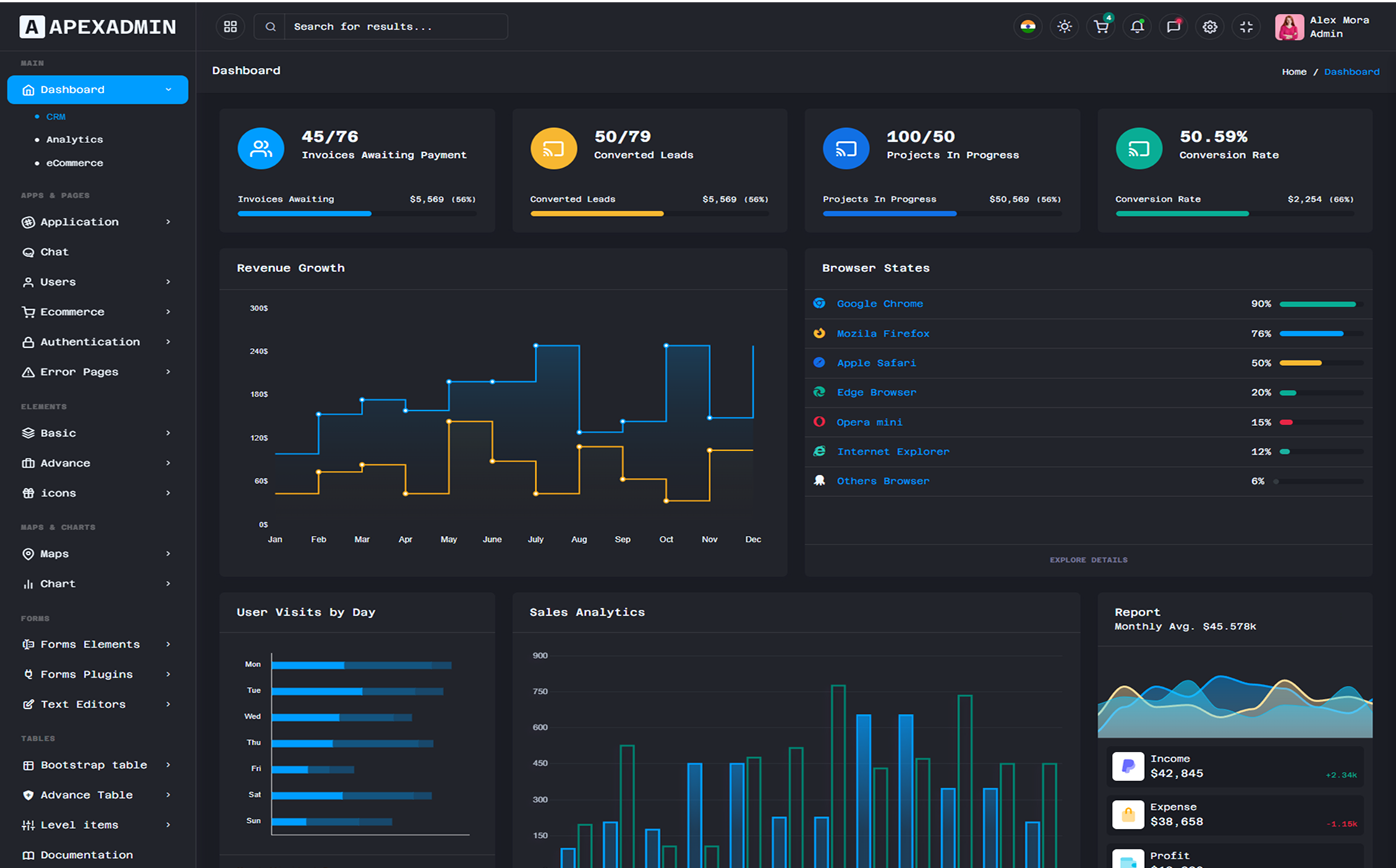Expand the Error Pages chevron
Viewport: 1396px width, 868px height.
click(x=169, y=372)
